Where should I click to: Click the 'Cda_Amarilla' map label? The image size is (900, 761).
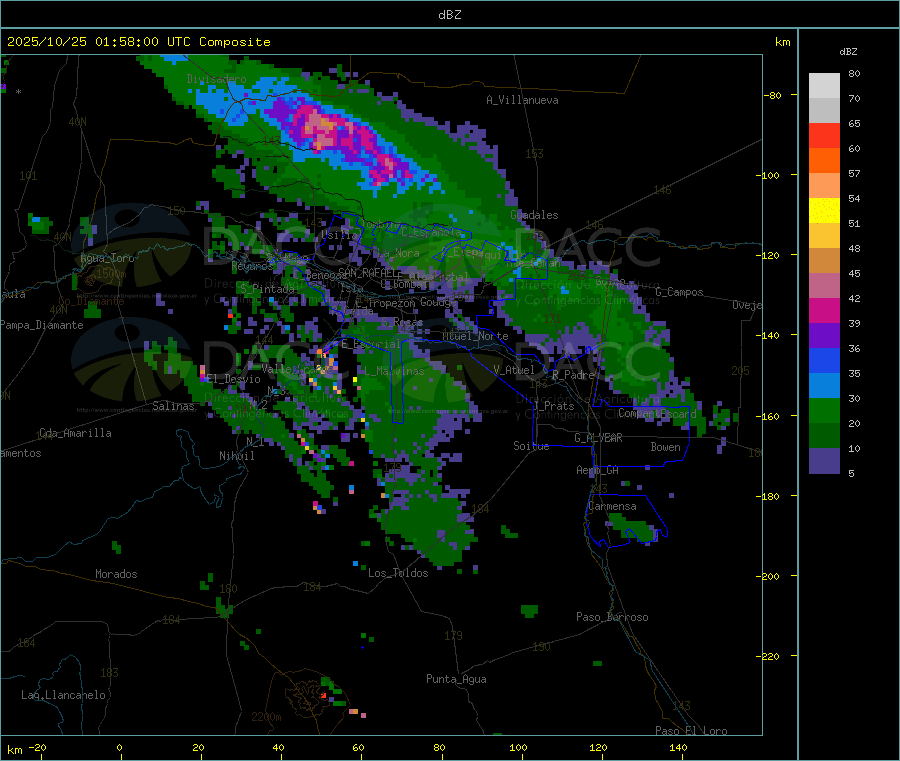coord(75,433)
